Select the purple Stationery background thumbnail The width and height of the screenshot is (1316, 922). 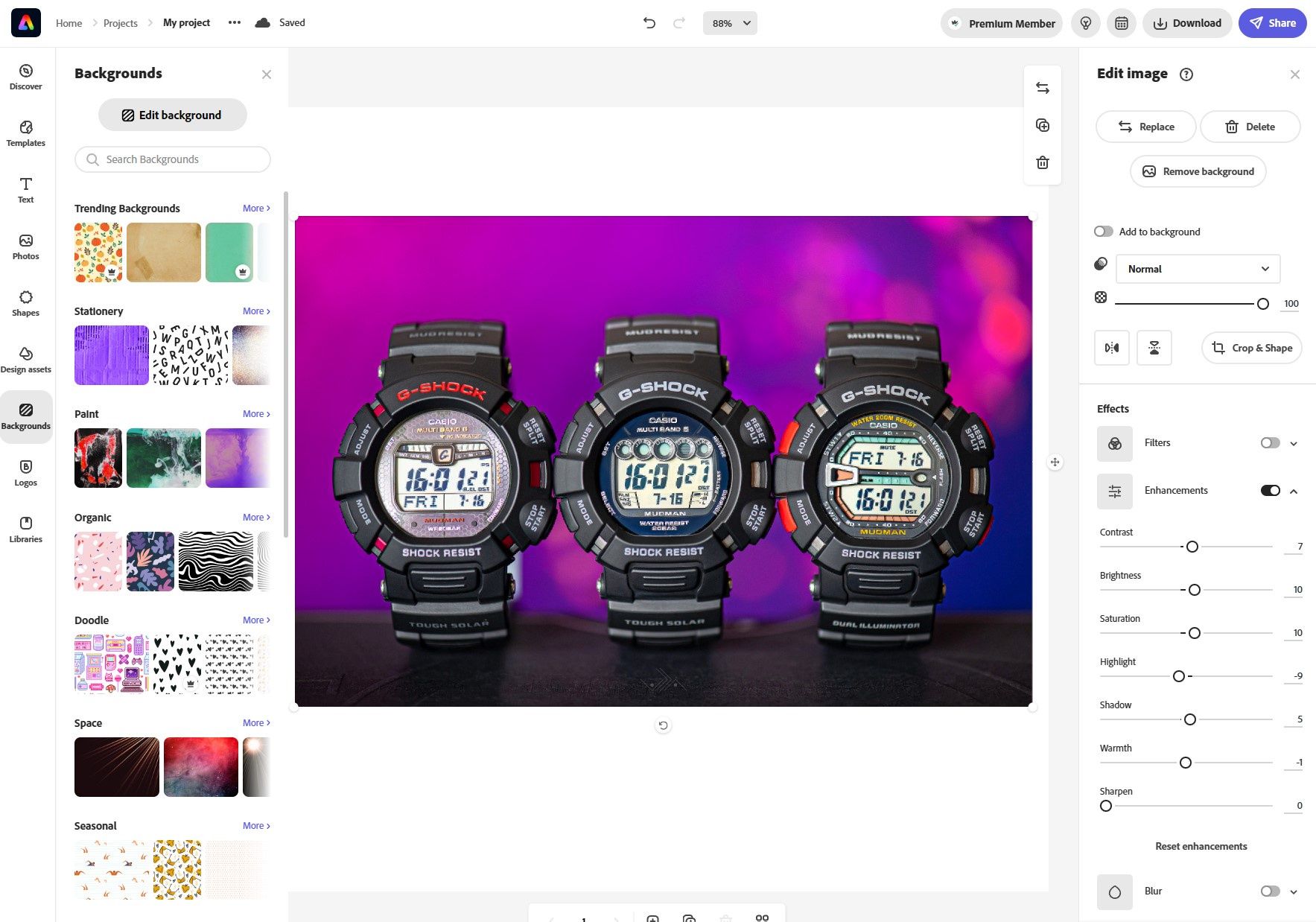click(x=112, y=355)
